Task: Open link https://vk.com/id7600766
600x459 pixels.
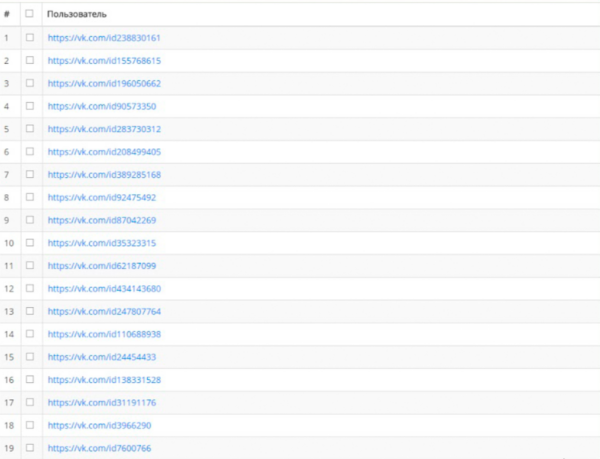Action: pyautogui.click(x=99, y=448)
